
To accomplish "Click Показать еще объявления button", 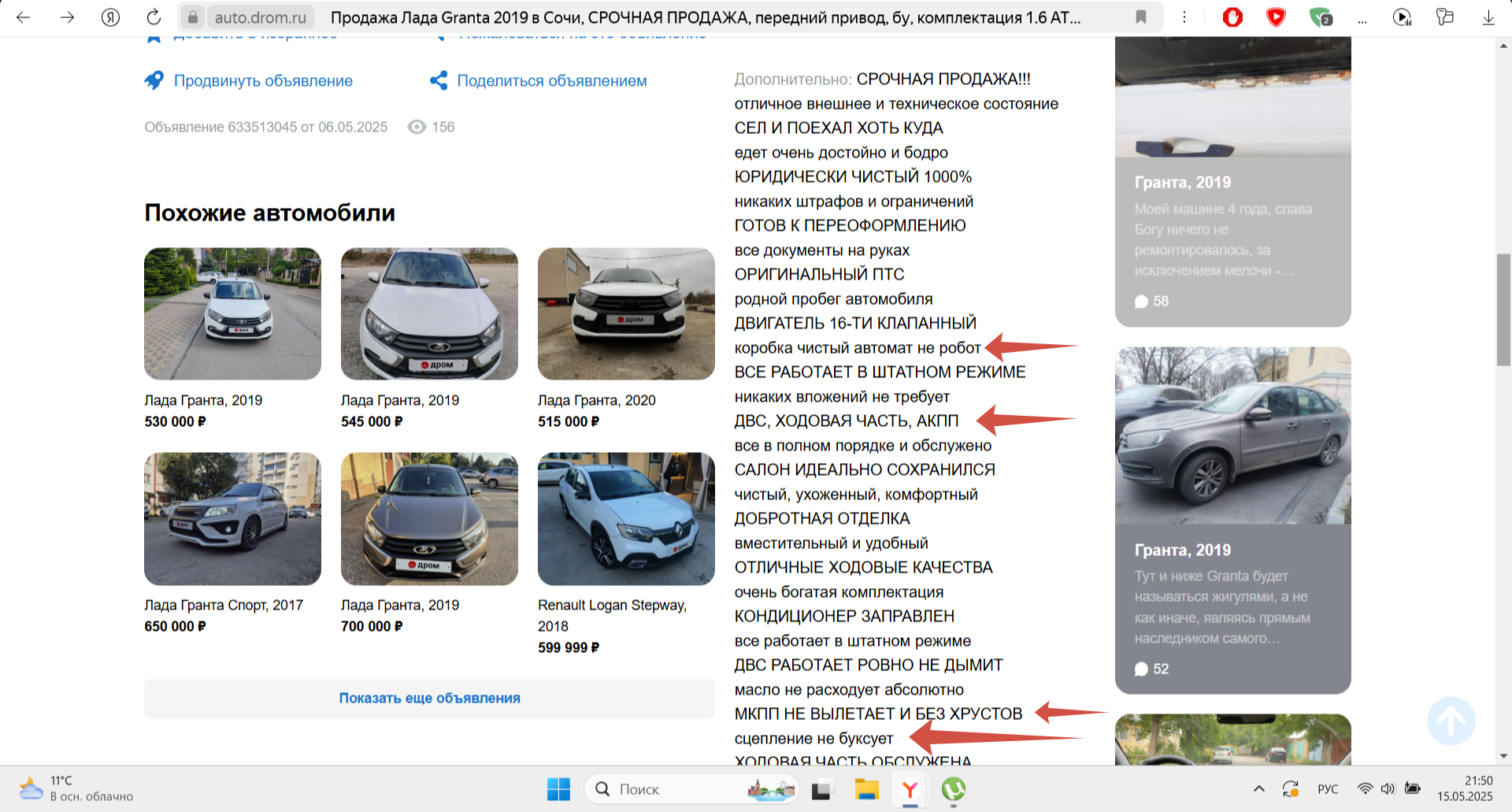I will [x=429, y=698].
